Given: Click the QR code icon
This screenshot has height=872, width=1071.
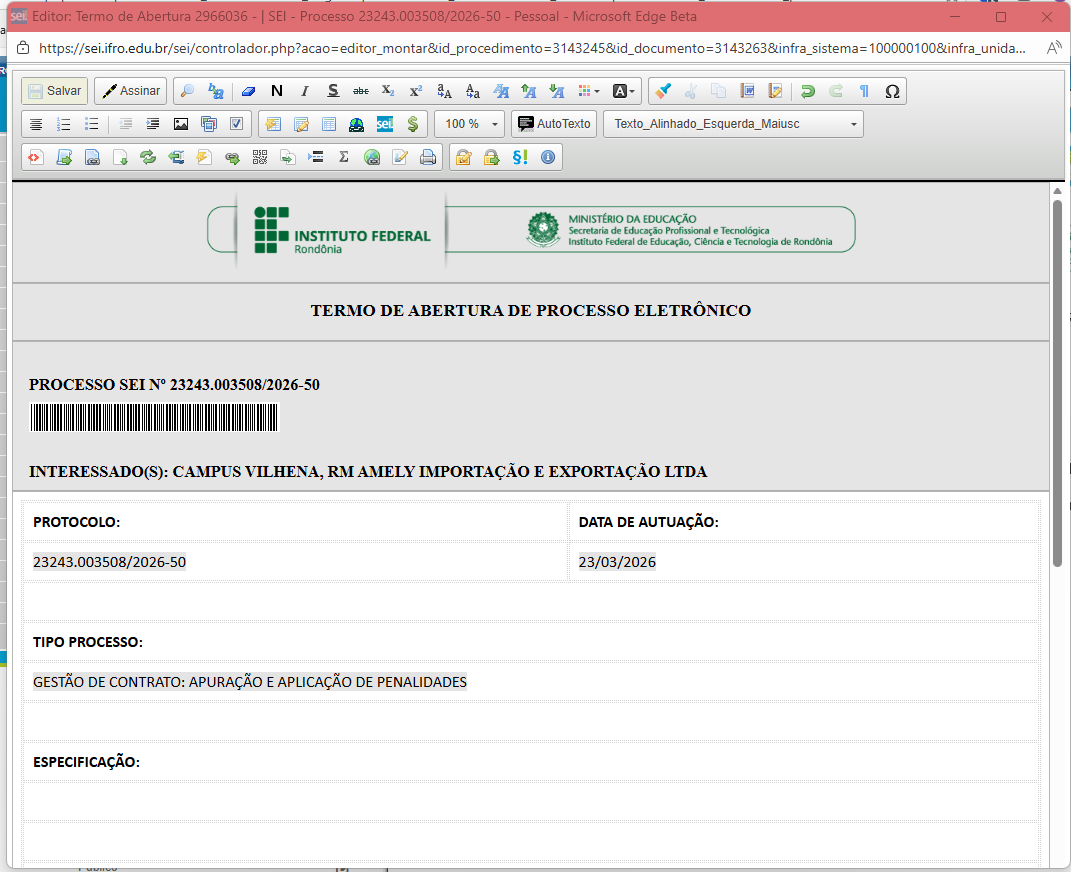Looking at the screenshot, I should click(x=260, y=157).
